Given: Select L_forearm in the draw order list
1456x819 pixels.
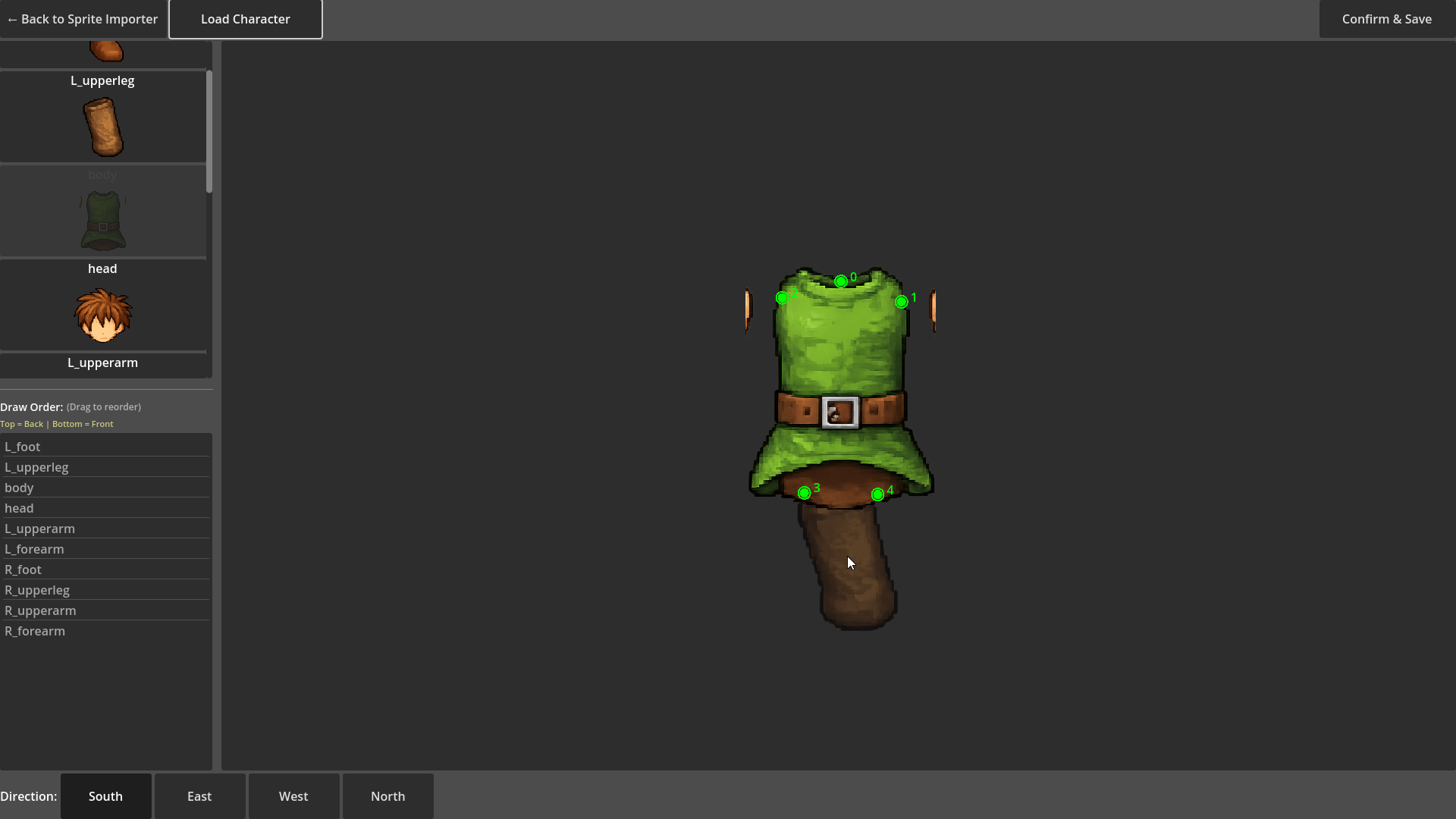Looking at the screenshot, I should click(x=34, y=549).
